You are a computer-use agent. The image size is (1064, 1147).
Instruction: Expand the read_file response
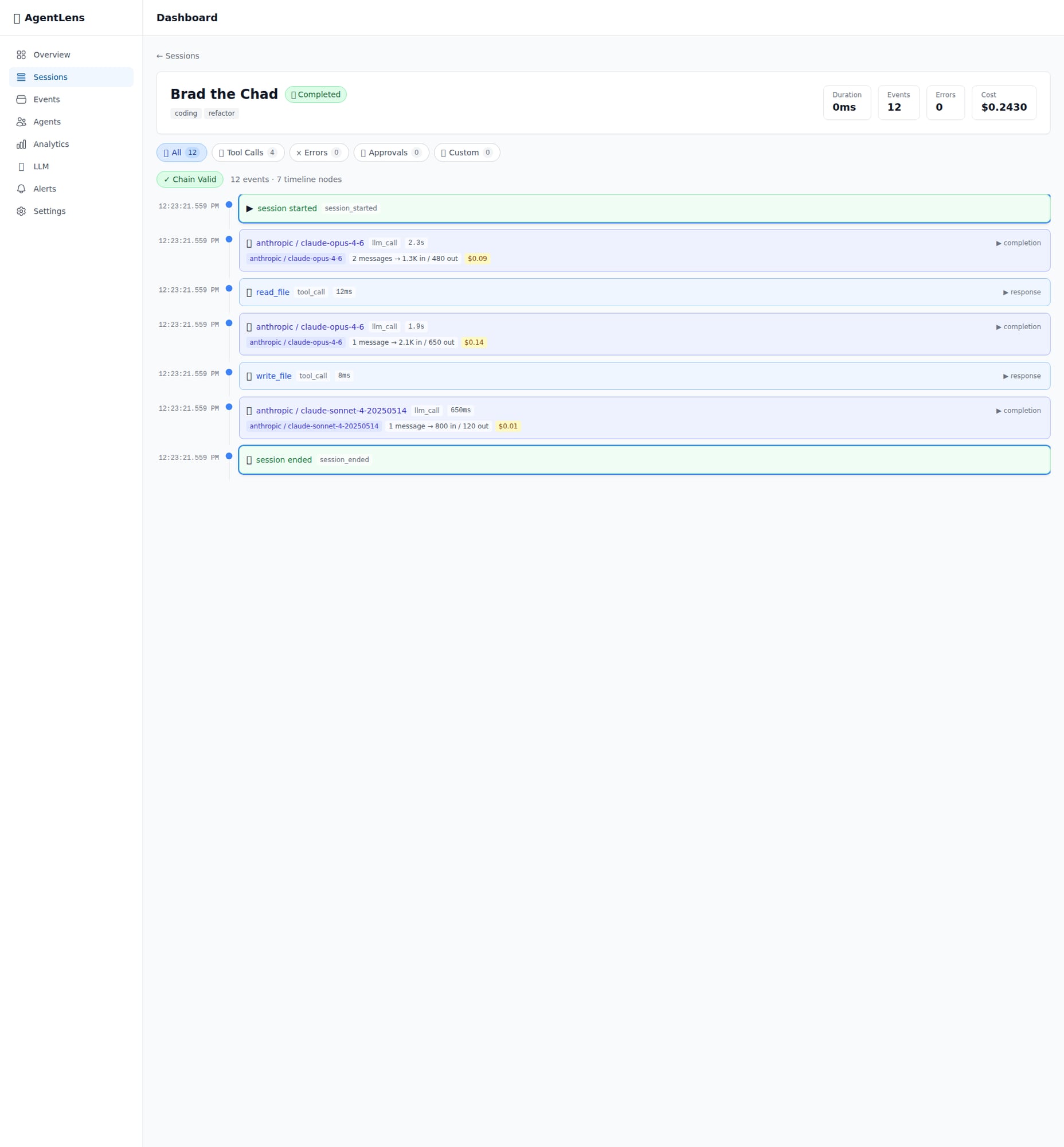pyautogui.click(x=1022, y=292)
